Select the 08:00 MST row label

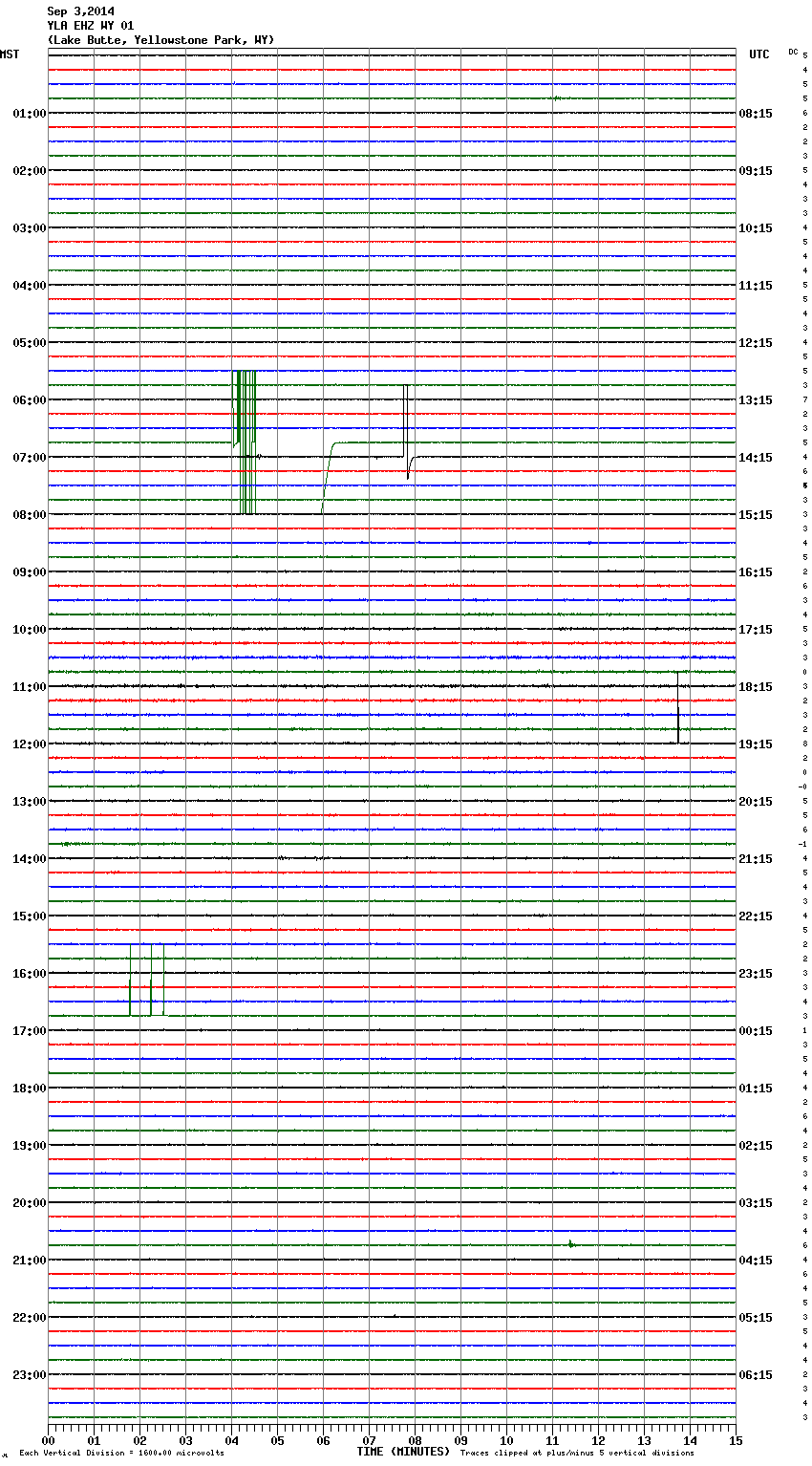pos(30,515)
